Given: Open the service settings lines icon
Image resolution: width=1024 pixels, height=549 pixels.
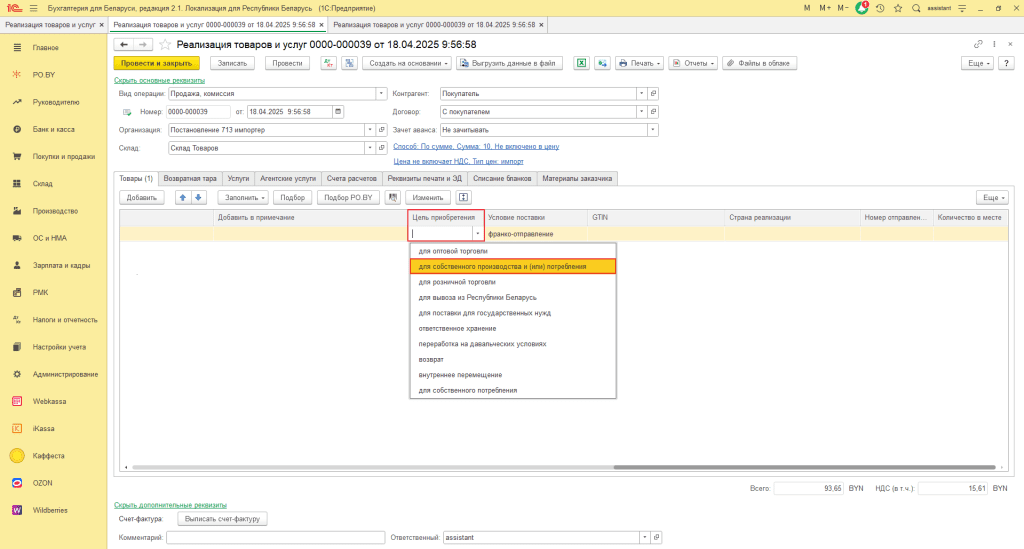Looking at the screenshot, I should (x=962, y=8).
